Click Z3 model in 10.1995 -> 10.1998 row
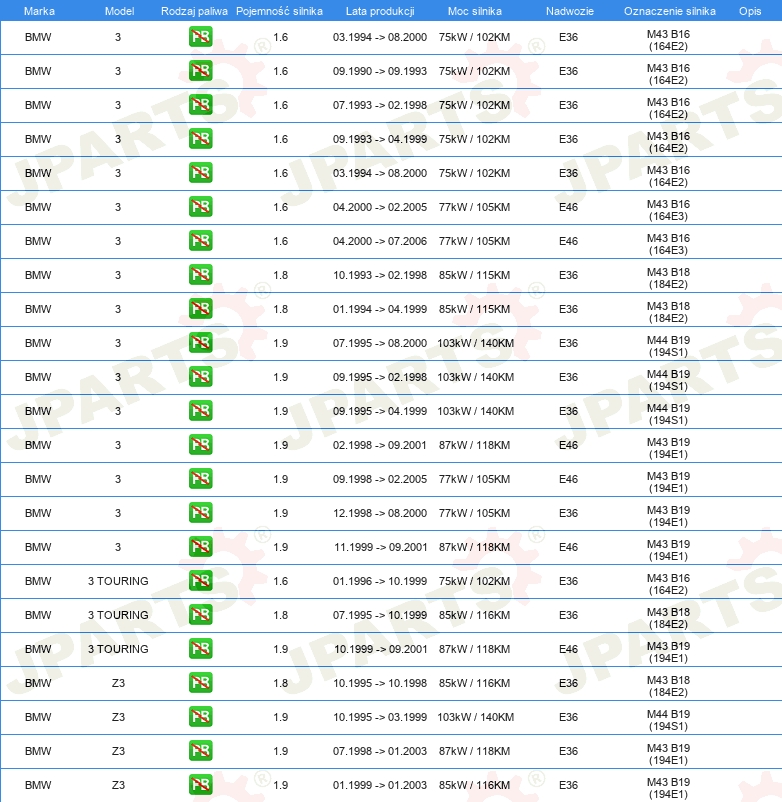Viewport: 782px width, 802px height. click(118, 683)
